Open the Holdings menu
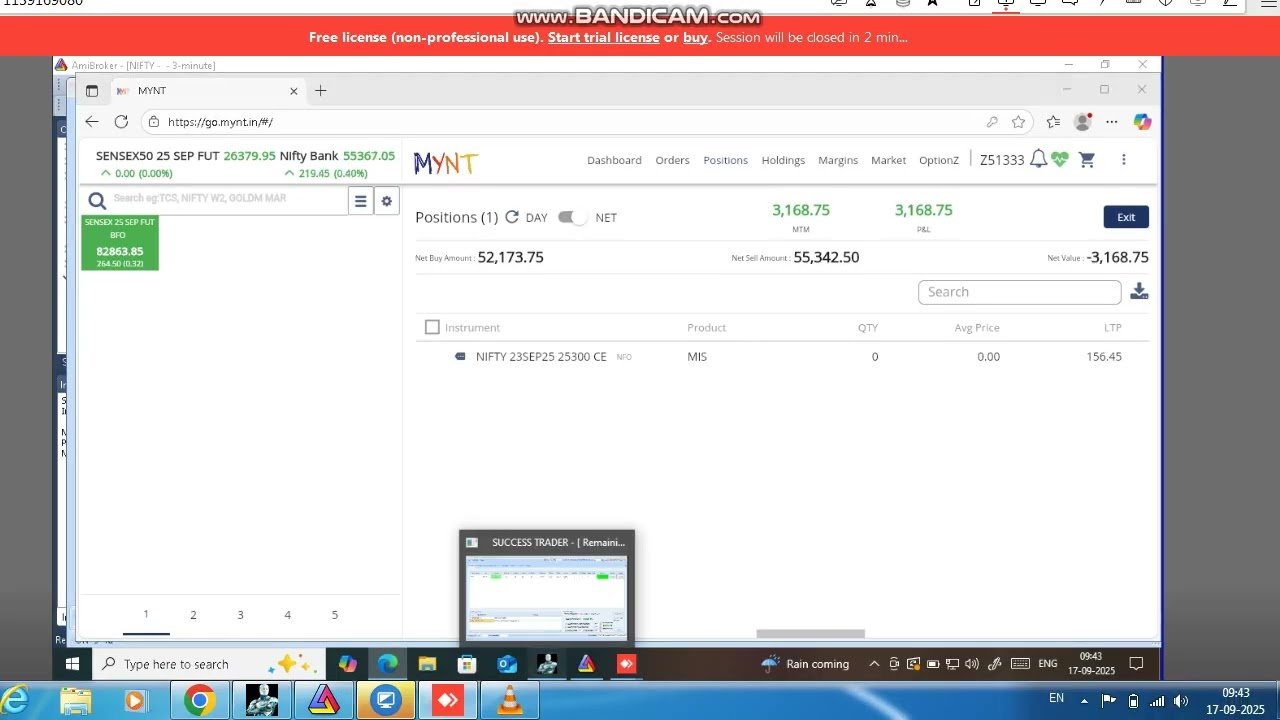 tap(783, 160)
